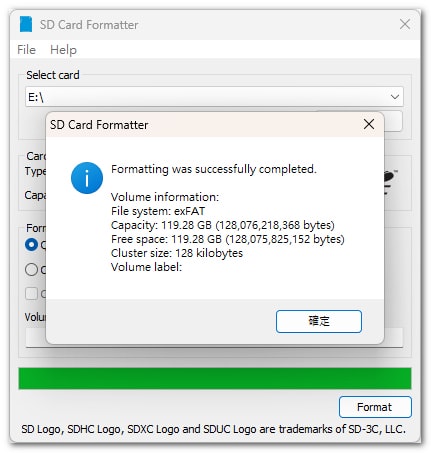This screenshot has width=431, height=453.
Task: Click the Formatting was successfully completed message
Action: click(x=214, y=169)
